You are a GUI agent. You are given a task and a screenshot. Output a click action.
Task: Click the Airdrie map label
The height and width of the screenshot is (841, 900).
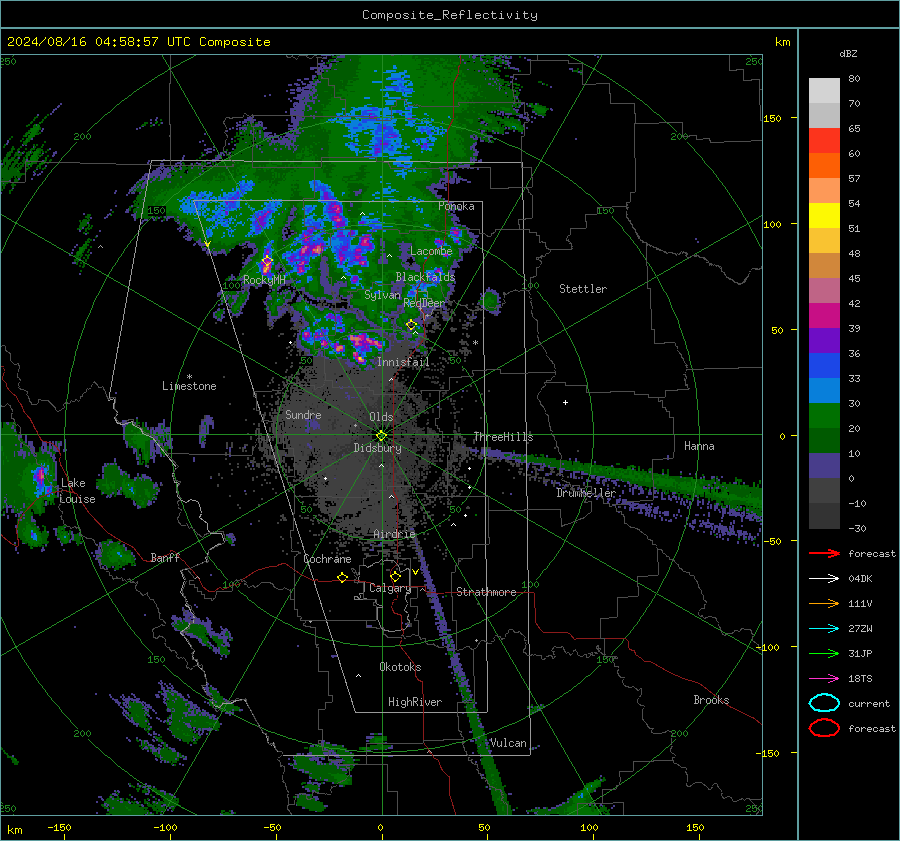pyautogui.click(x=394, y=534)
